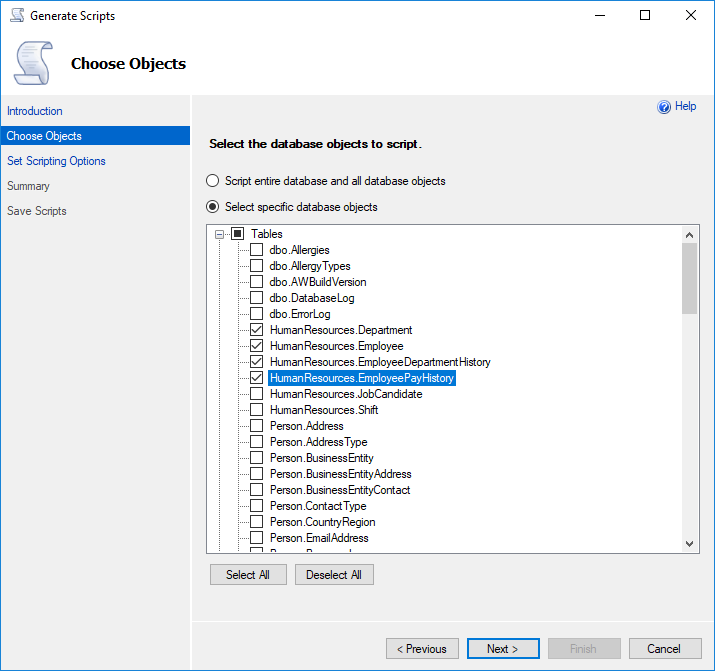Viewport: 715px width, 671px height.
Task: Select Person.EmailAddress row text
Action: [319, 537]
